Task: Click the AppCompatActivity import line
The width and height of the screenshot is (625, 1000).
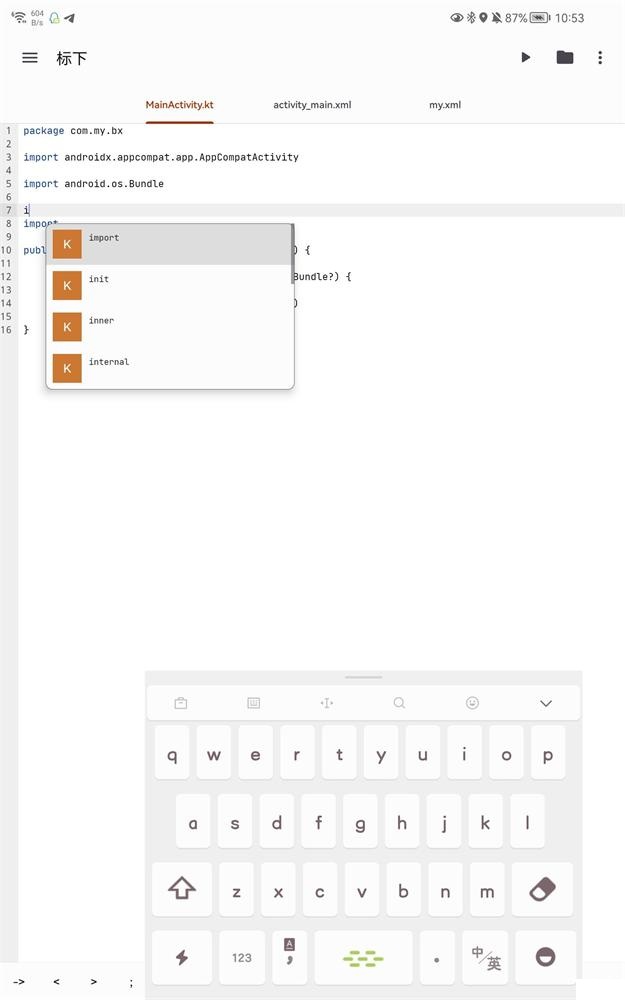Action: coord(161,157)
